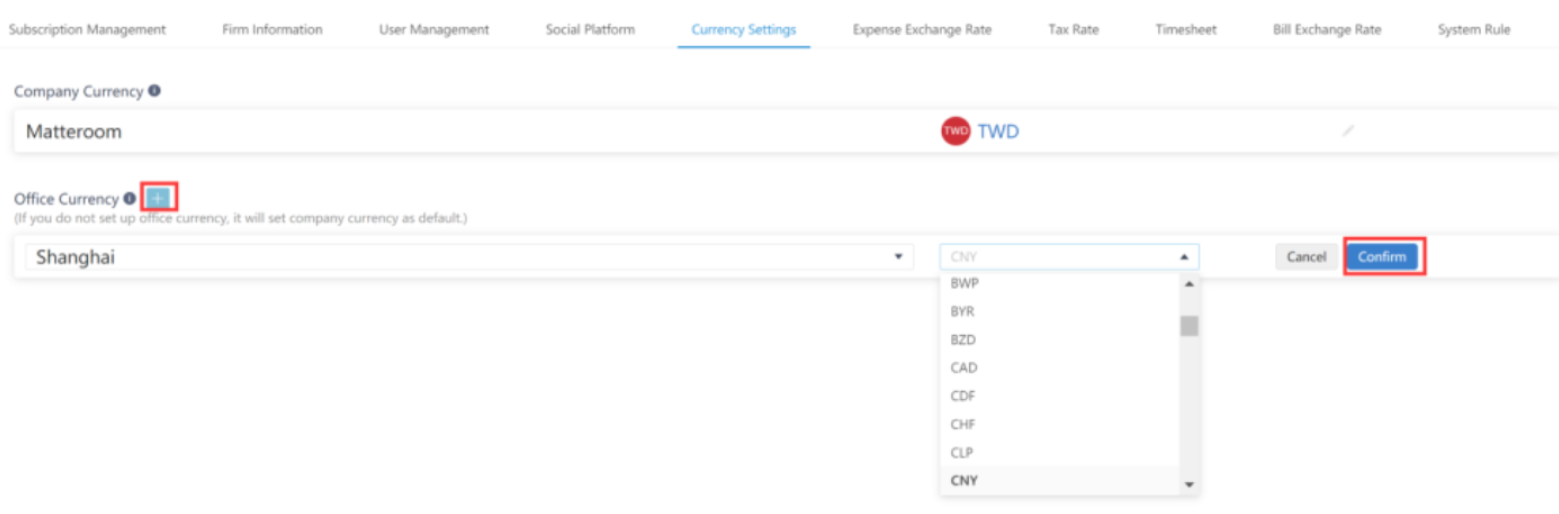This screenshot has height=514, width=1559.
Task: Click the info icon beside Company Currency
Action: click(154, 90)
